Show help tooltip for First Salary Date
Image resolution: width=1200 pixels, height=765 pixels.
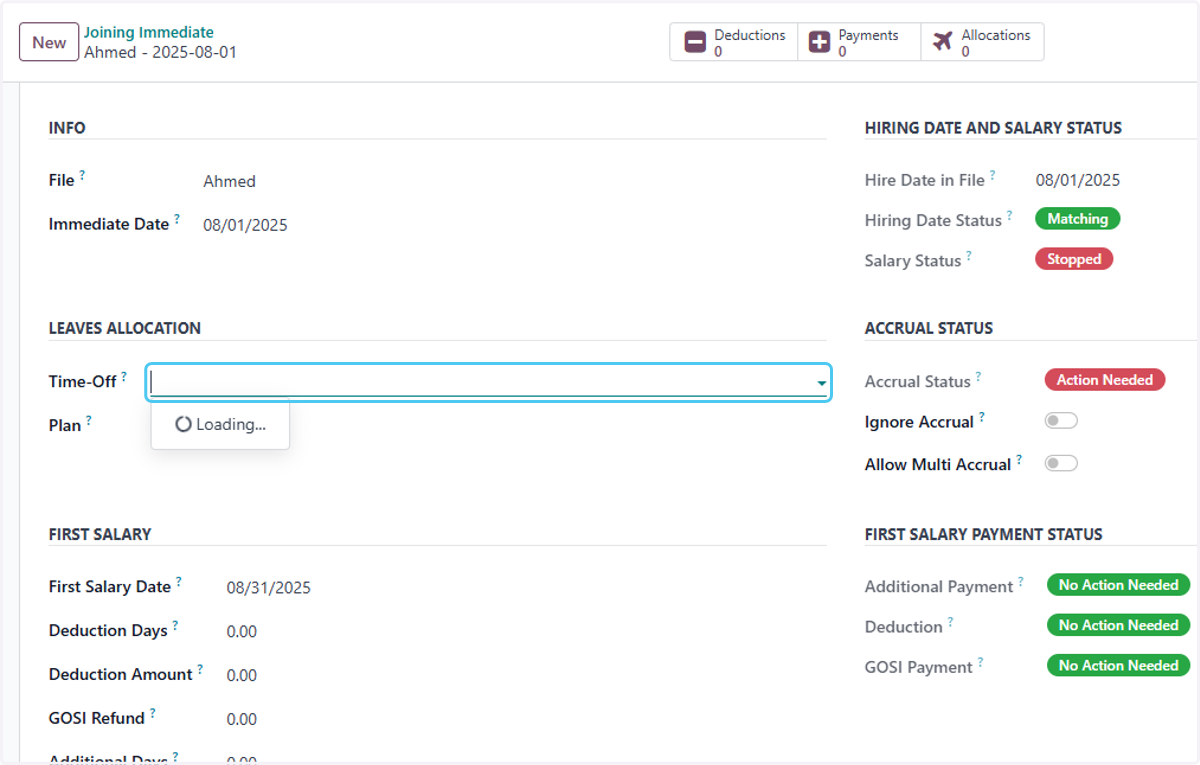[179, 581]
